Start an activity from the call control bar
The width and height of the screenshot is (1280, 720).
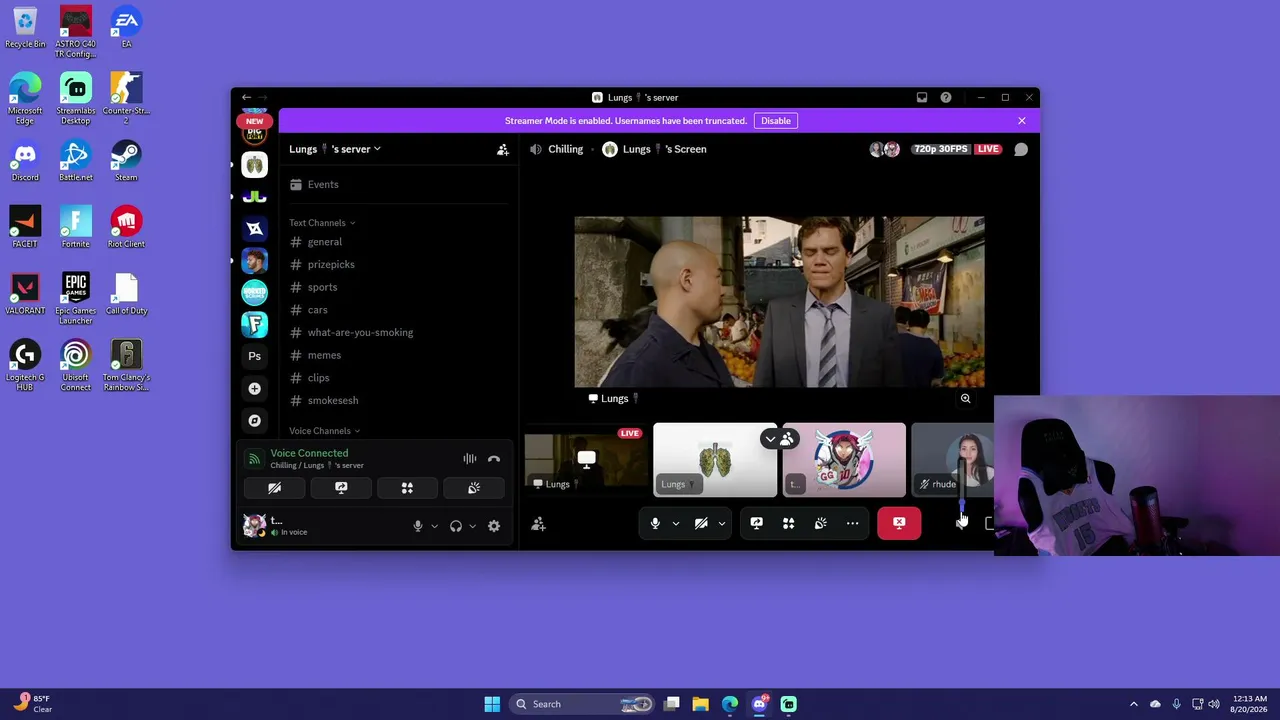[789, 523]
